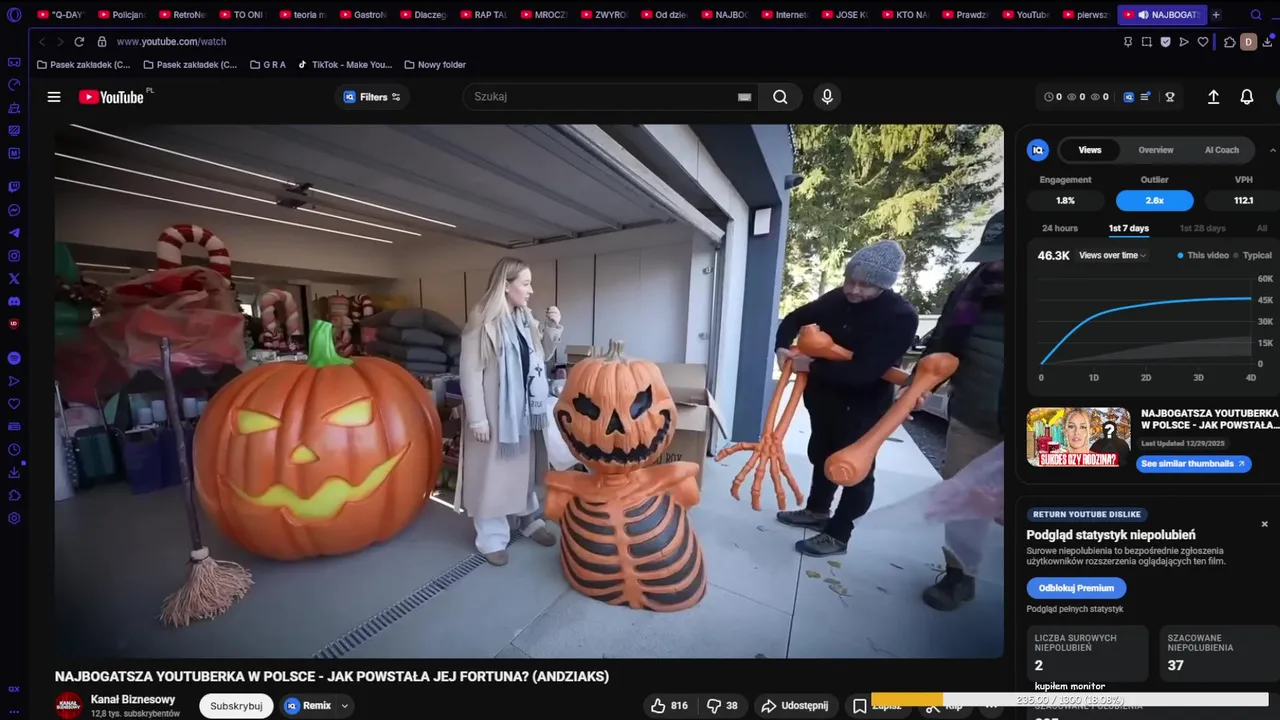Viewport: 1280px width, 720px height.
Task: Open Discord in the sidebar
Action: 14,301
